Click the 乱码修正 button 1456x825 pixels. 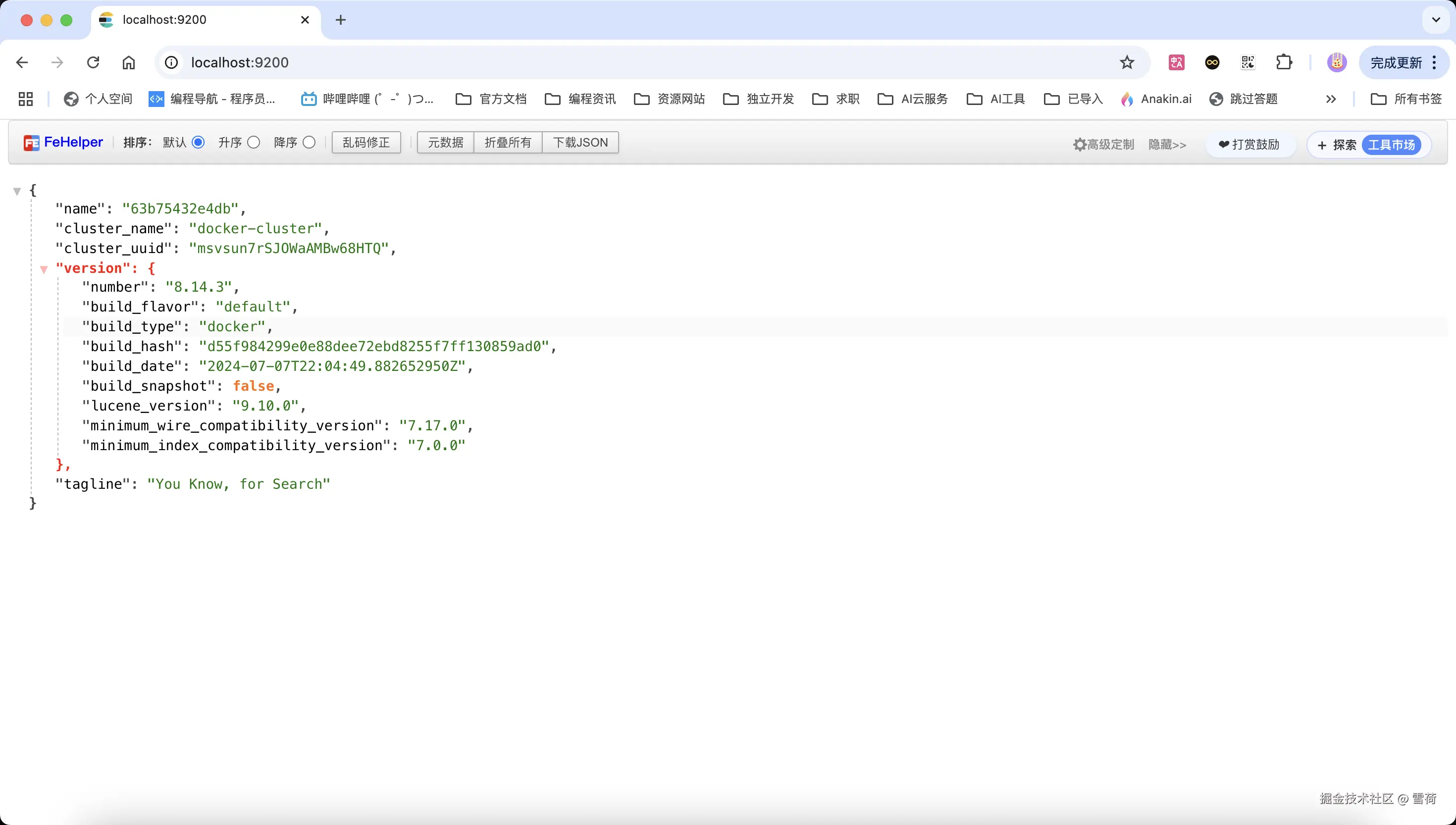click(x=366, y=142)
